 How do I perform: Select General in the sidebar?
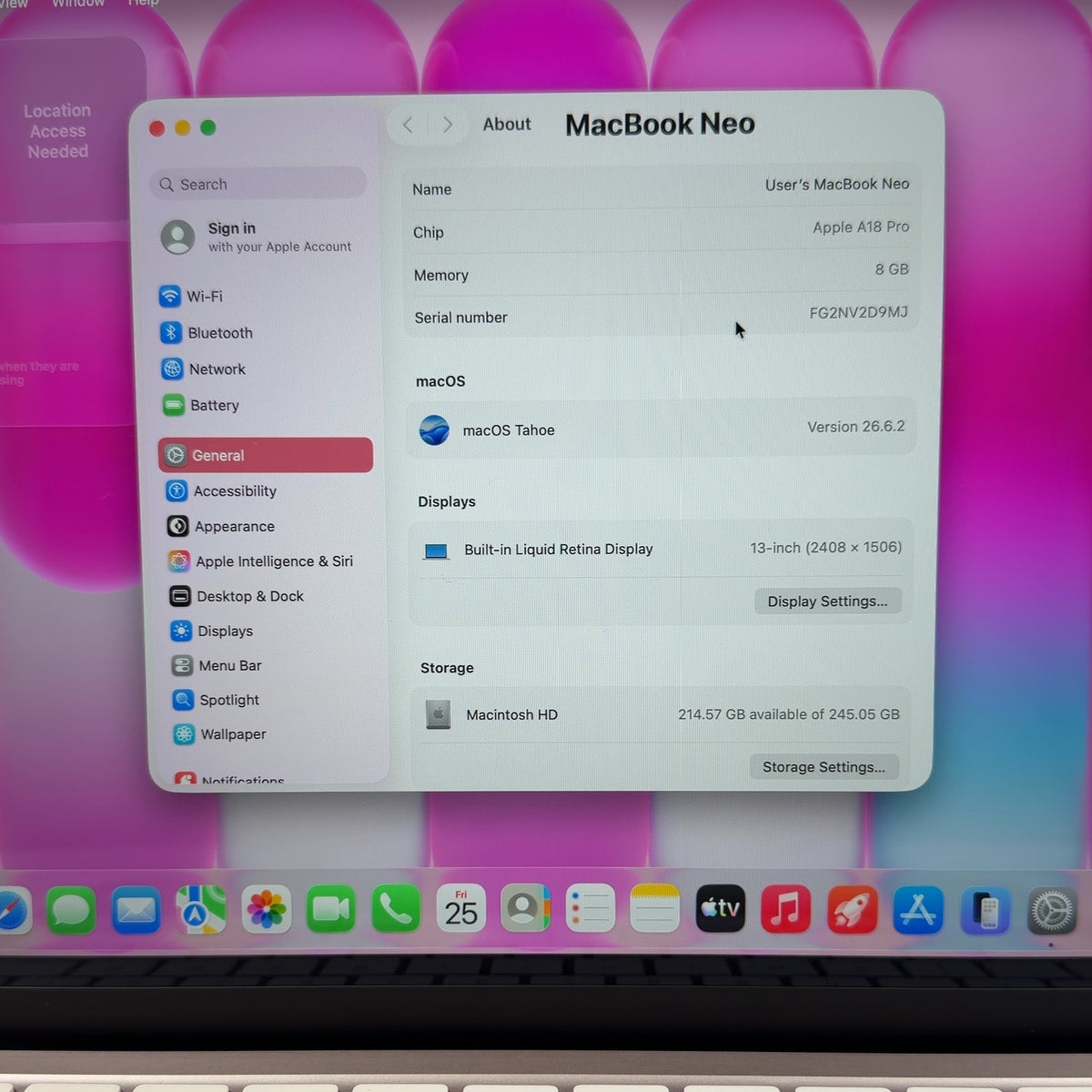point(266,455)
